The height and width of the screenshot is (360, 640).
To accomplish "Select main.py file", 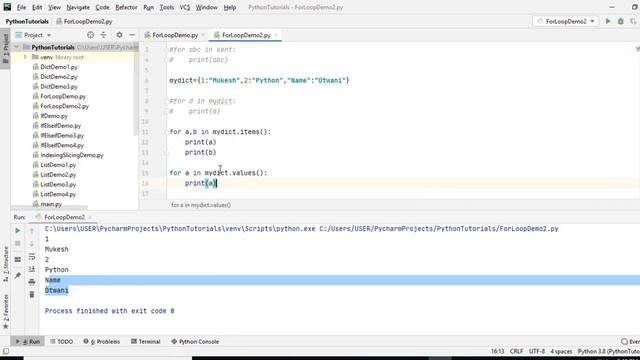I will pyautogui.click(x=51, y=204).
